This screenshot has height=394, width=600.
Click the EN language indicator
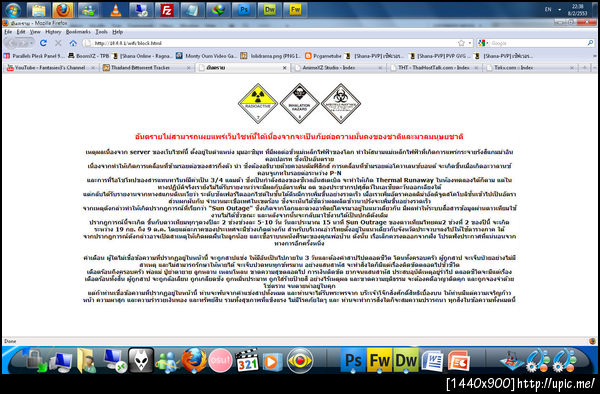(548, 9)
